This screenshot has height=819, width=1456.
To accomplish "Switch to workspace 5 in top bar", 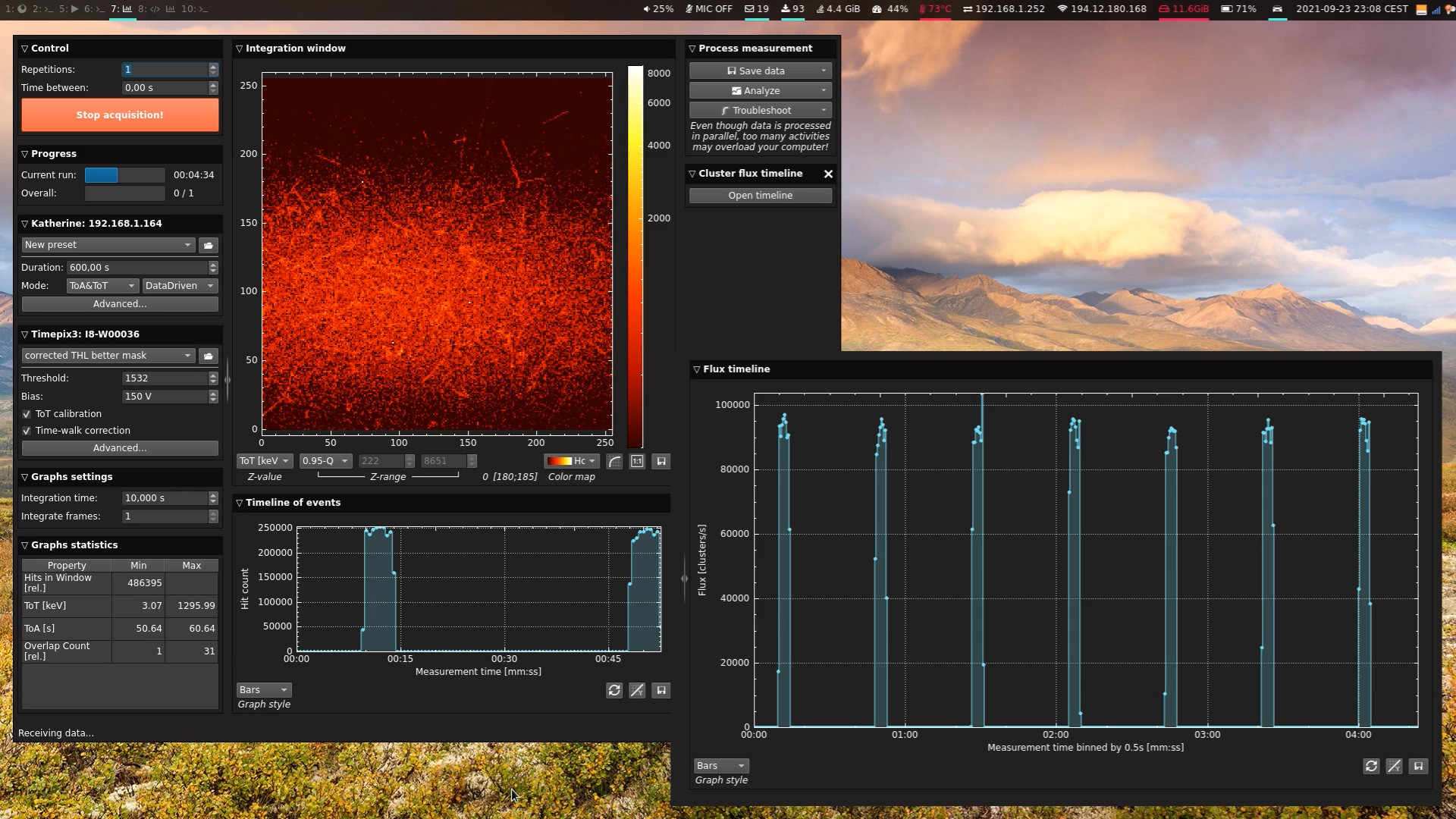I will (68, 9).
